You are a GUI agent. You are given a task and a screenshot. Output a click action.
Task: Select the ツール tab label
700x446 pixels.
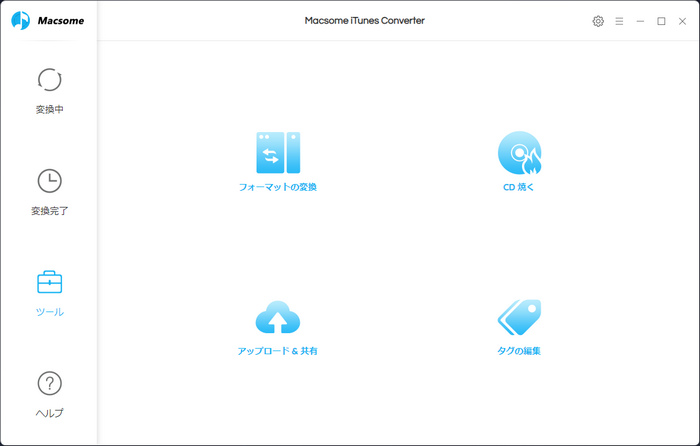(49, 312)
